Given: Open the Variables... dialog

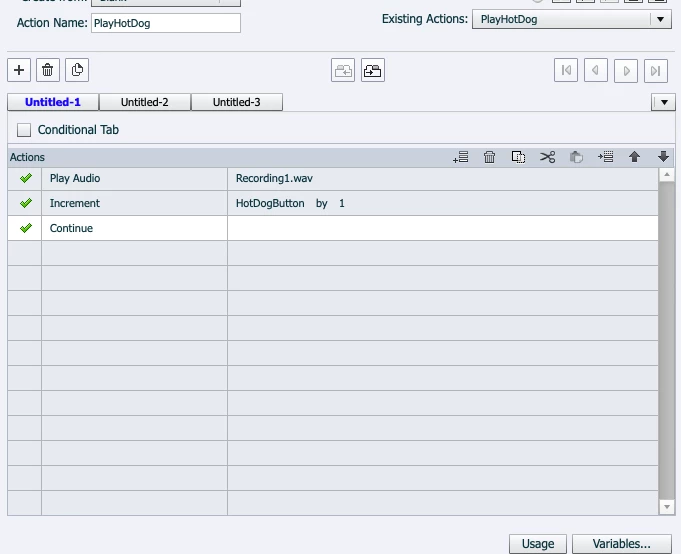Looking at the screenshot, I should click(621, 544).
